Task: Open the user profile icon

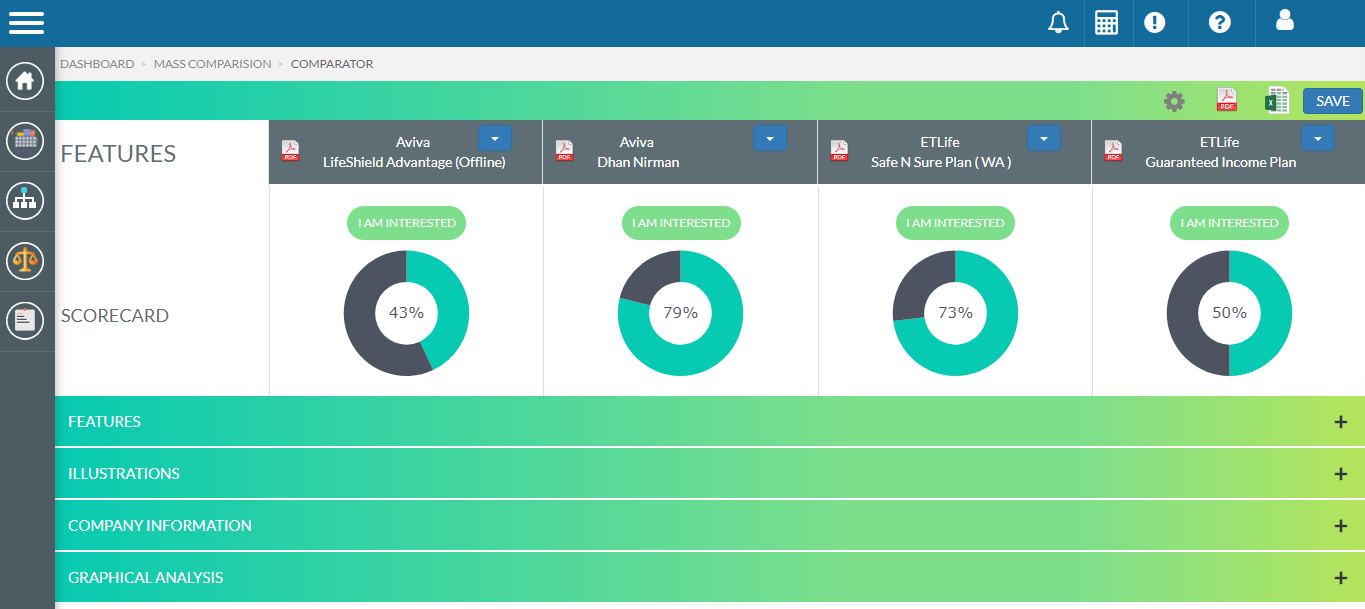Action: pos(1285,21)
